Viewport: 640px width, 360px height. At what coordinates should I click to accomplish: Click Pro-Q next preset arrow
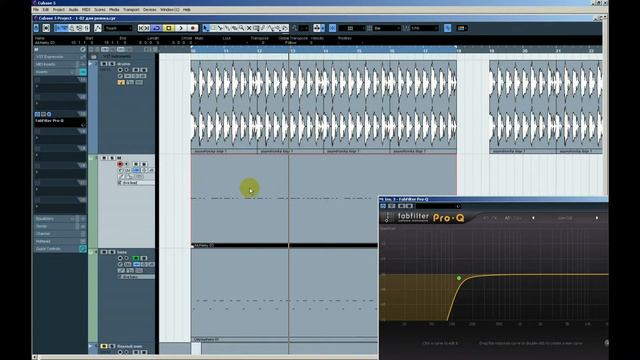click(597, 218)
